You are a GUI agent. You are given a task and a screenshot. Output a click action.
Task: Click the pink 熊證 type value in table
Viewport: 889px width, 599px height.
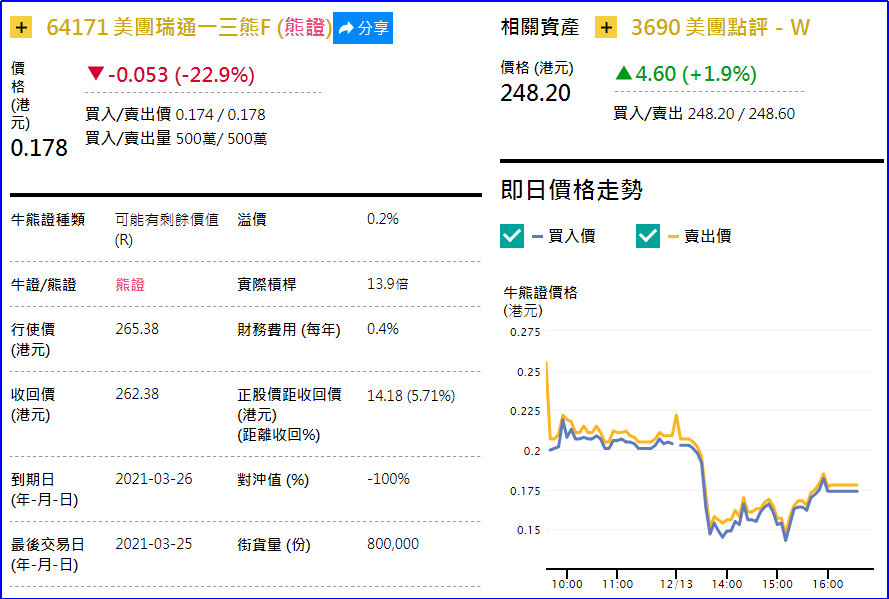130,284
